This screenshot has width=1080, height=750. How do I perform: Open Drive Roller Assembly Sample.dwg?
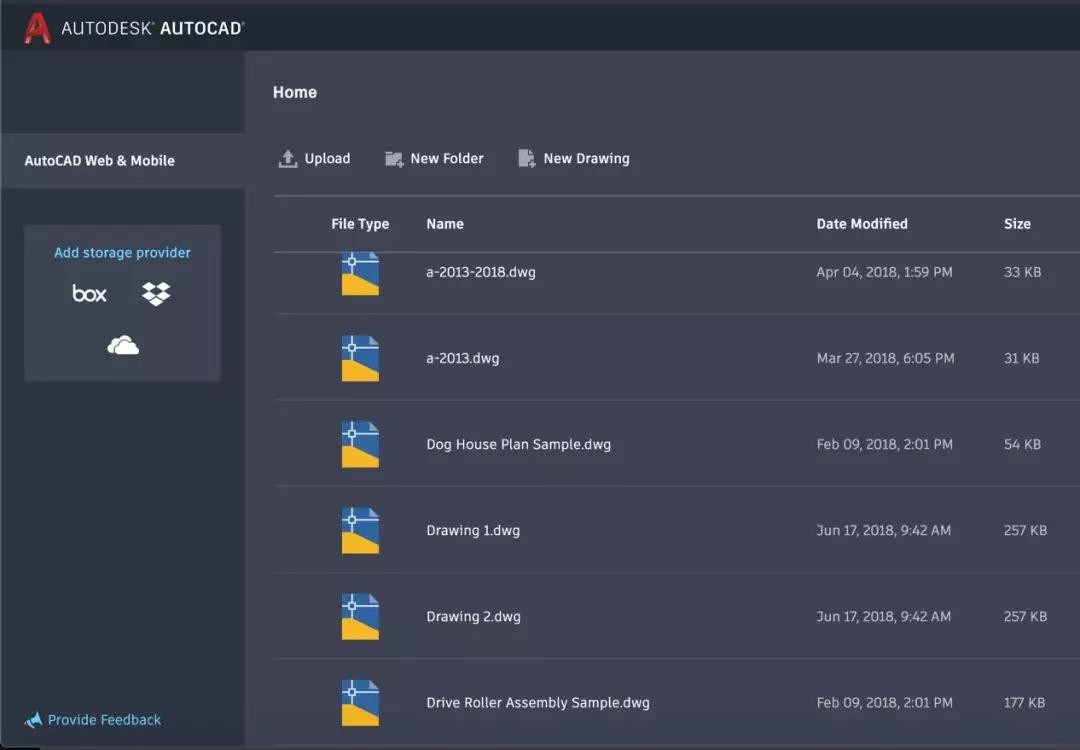[538, 702]
